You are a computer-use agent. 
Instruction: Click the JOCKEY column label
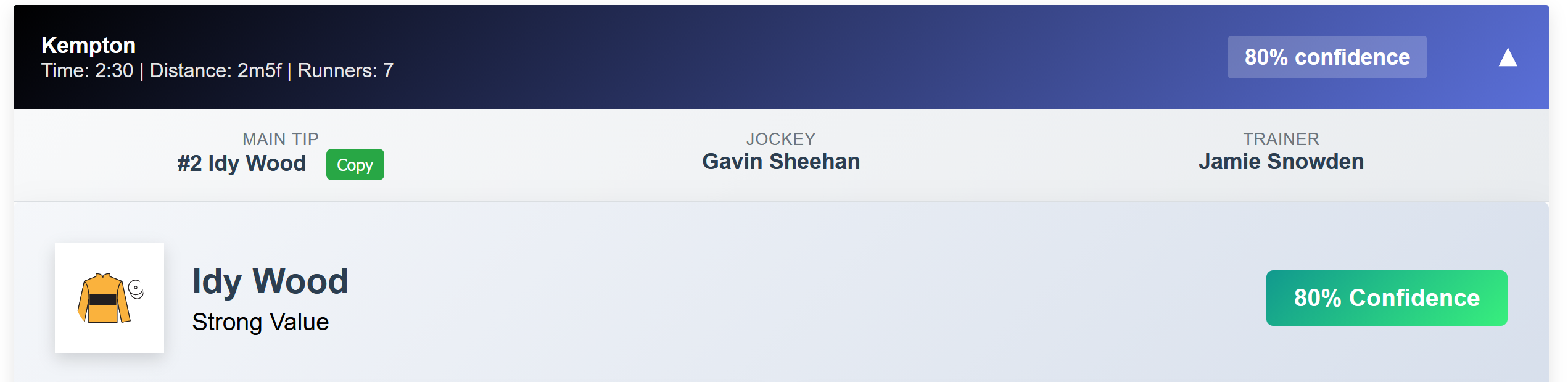point(780,139)
